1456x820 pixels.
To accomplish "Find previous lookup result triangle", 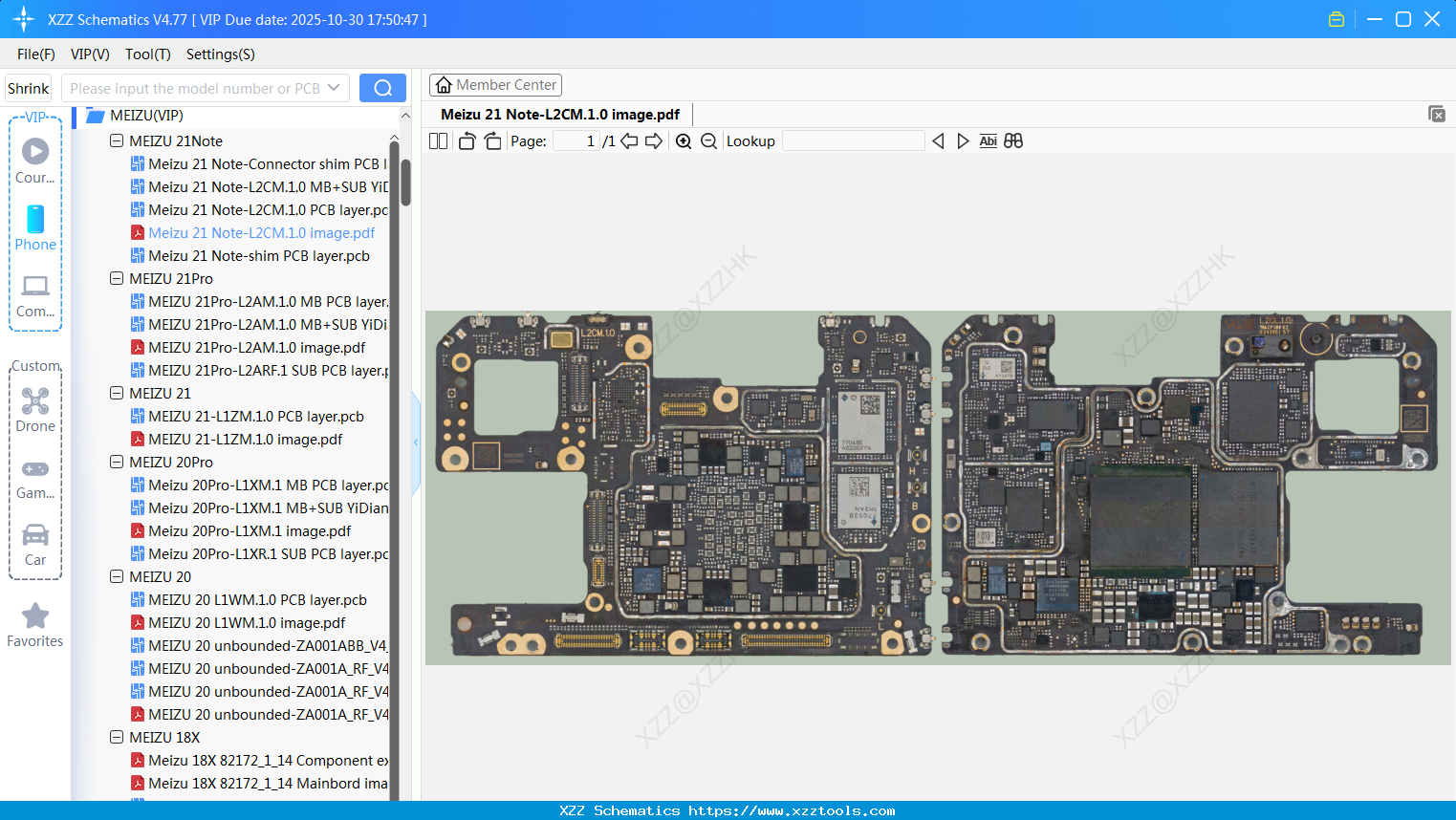I will click(x=938, y=141).
